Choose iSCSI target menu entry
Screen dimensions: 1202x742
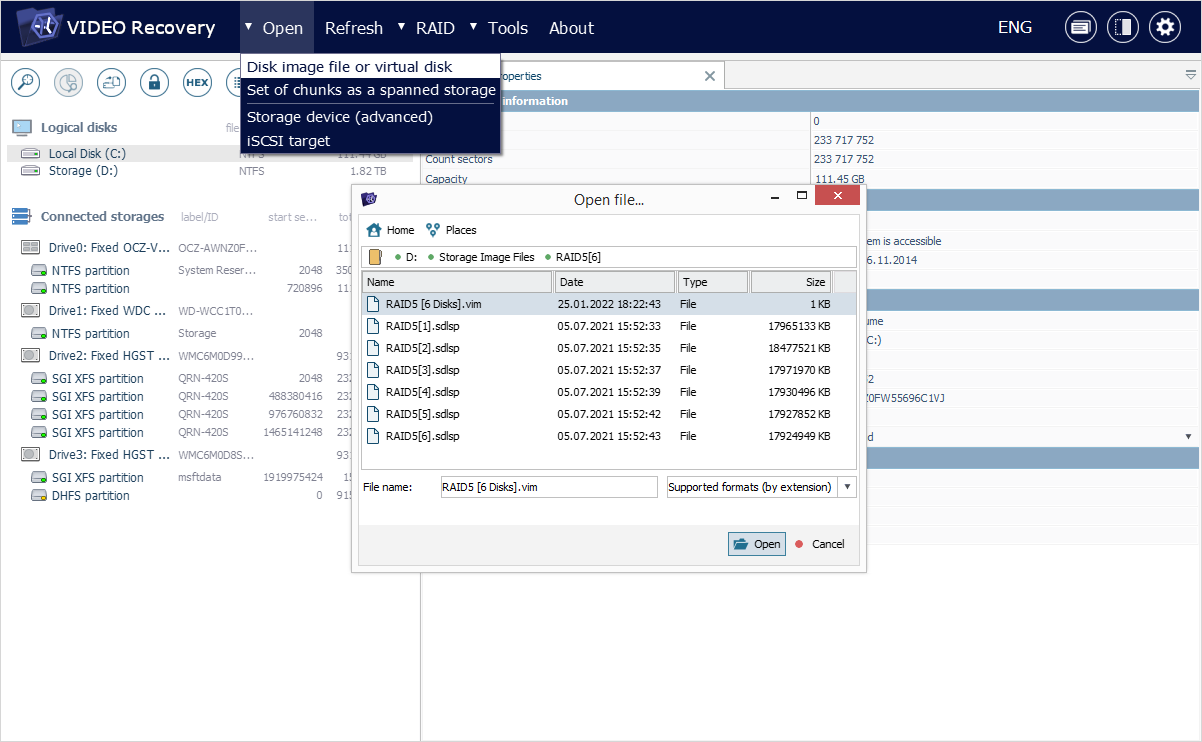370,141
